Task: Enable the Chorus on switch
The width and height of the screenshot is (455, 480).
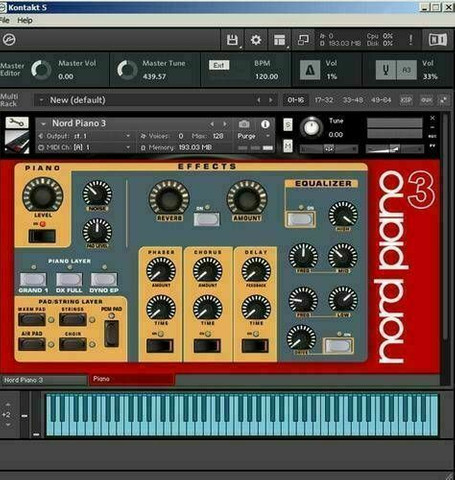Action: [207, 346]
